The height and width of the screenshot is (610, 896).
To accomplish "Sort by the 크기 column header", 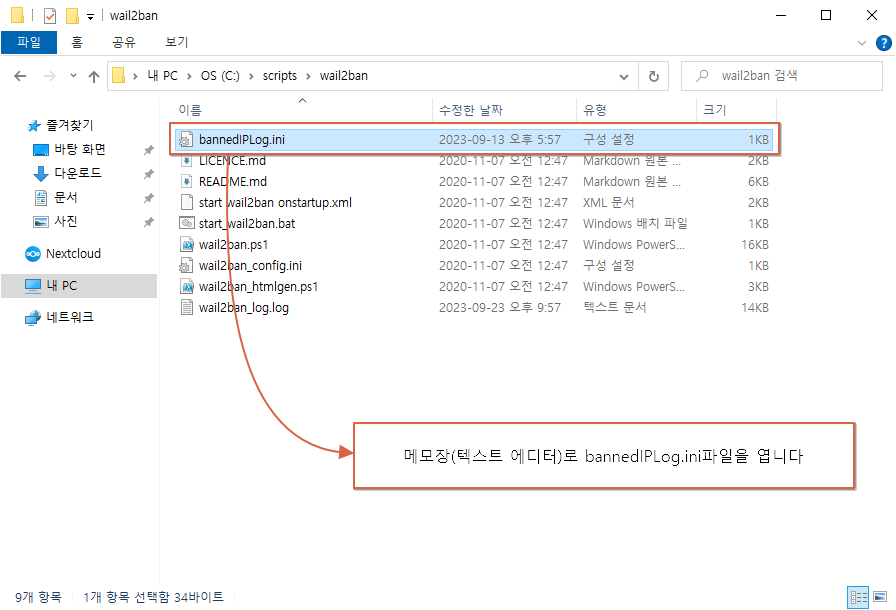I will tap(714, 110).
